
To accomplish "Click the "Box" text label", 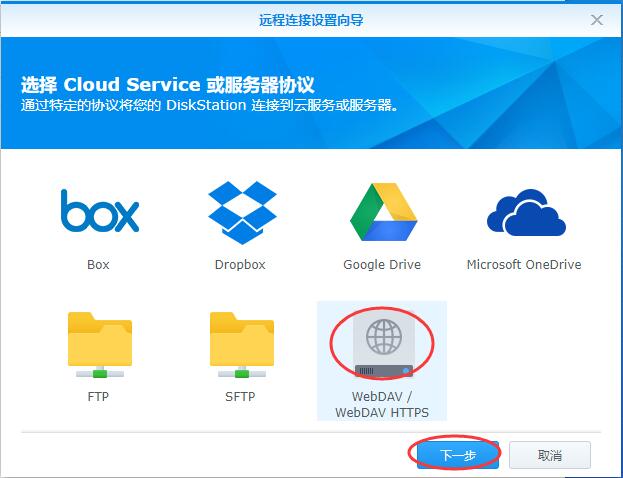I will 98,265.
